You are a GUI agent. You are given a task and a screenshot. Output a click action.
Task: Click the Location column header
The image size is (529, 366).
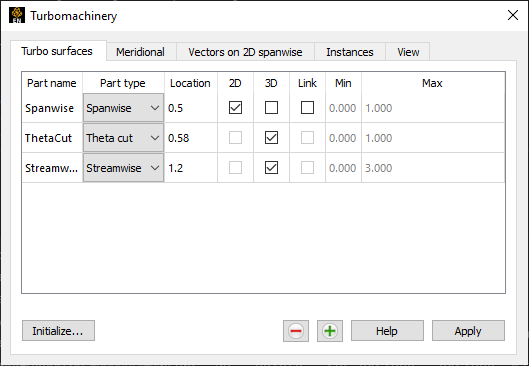191,83
